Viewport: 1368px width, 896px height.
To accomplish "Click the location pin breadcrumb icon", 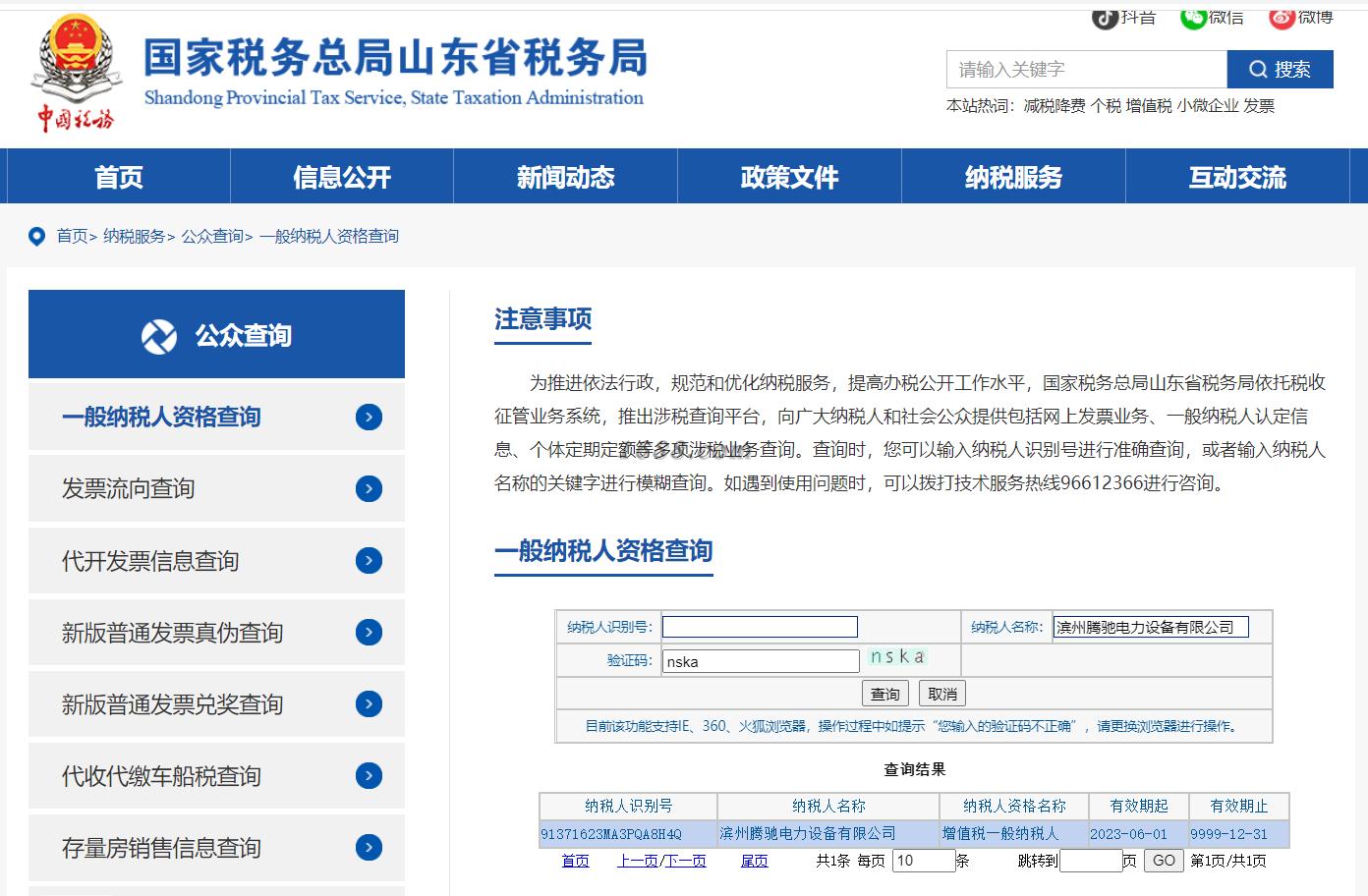I will click(x=36, y=237).
